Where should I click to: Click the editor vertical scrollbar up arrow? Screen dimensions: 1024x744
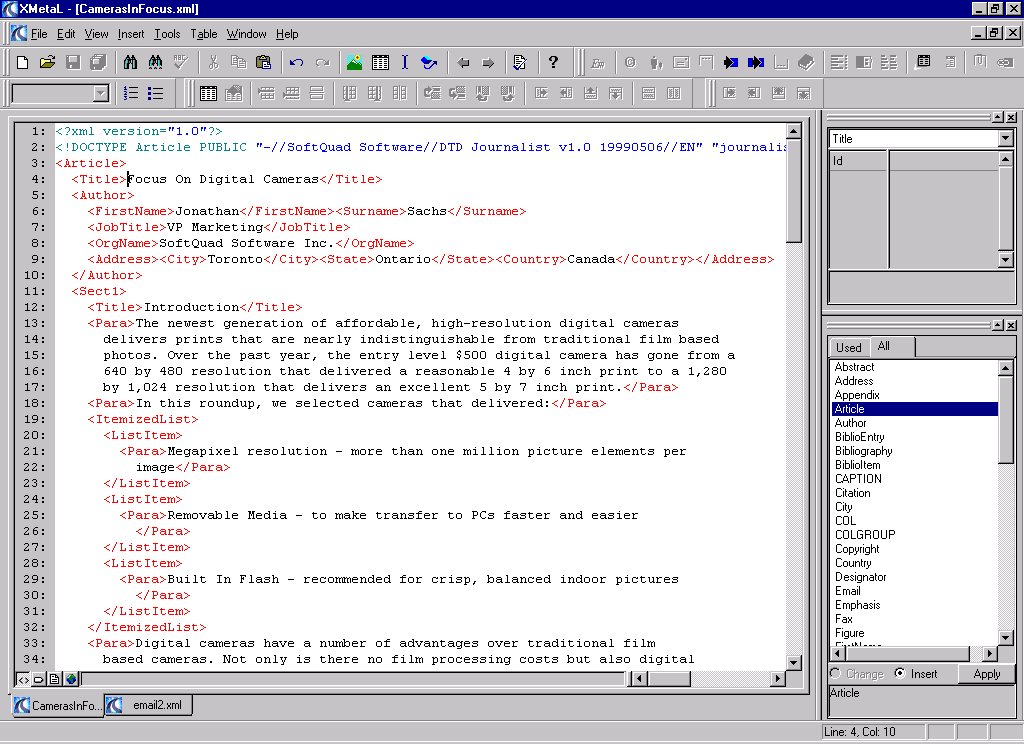click(793, 131)
